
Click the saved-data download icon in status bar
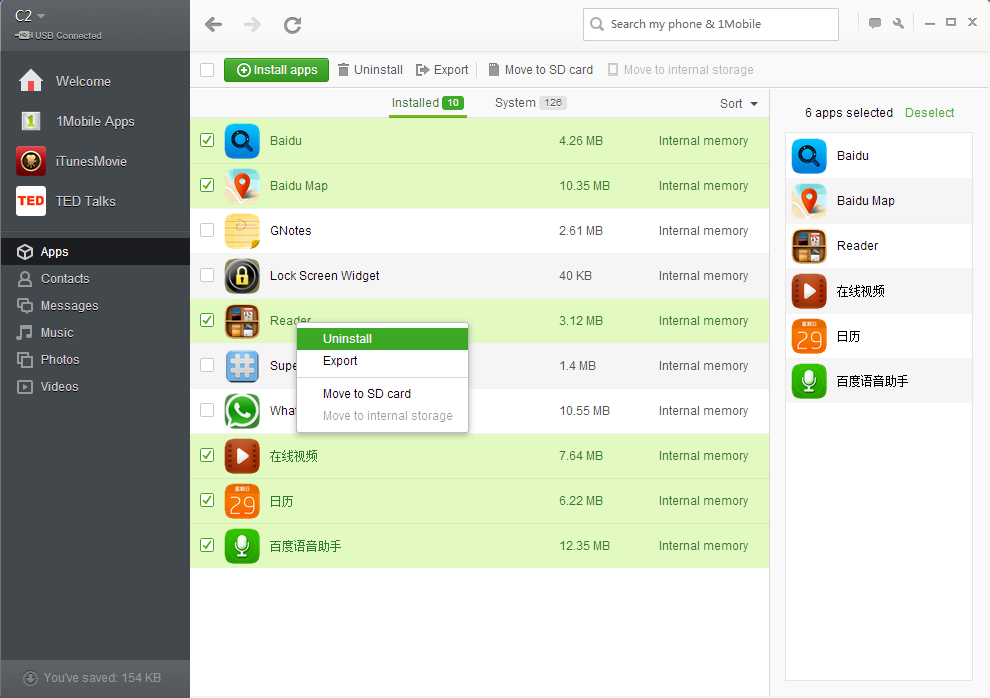pos(30,678)
